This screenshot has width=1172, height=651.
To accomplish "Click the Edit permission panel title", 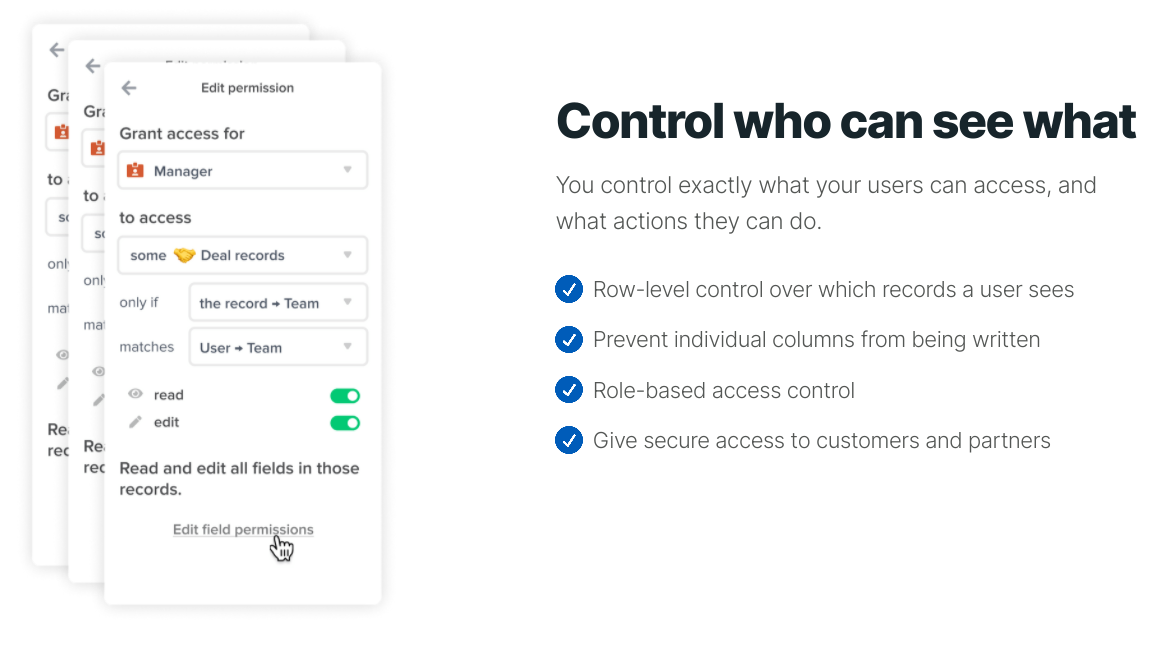I will pyautogui.click(x=247, y=87).
